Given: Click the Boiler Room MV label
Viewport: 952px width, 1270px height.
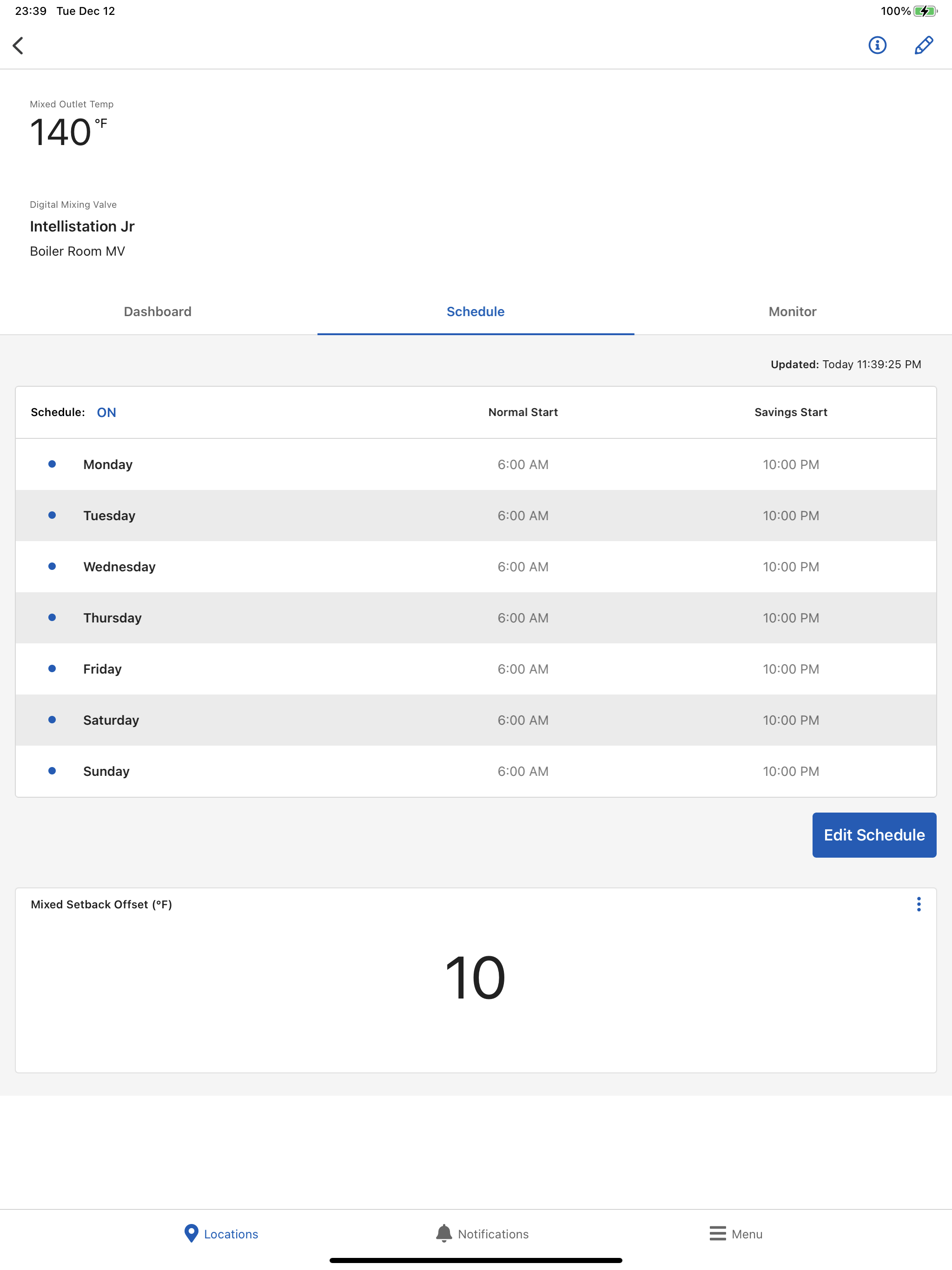Looking at the screenshot, I should (77, 251).
